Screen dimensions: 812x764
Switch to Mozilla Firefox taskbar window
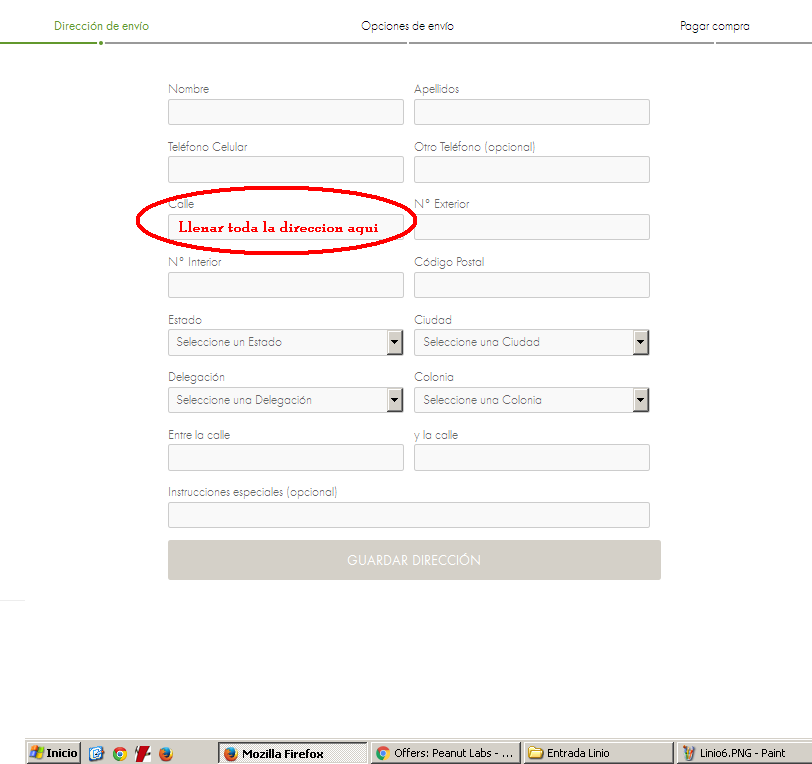pyautogui.click(x=293, y=753)
